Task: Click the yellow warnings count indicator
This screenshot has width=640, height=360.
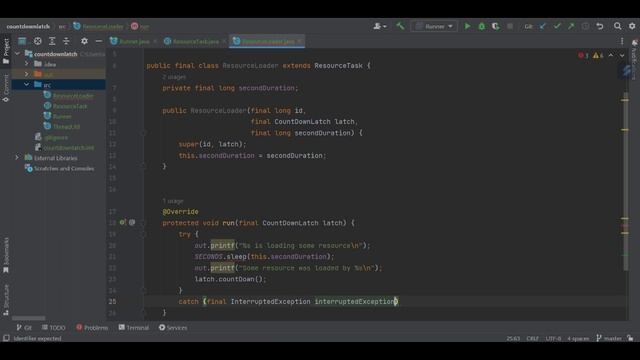Action: 598,55
